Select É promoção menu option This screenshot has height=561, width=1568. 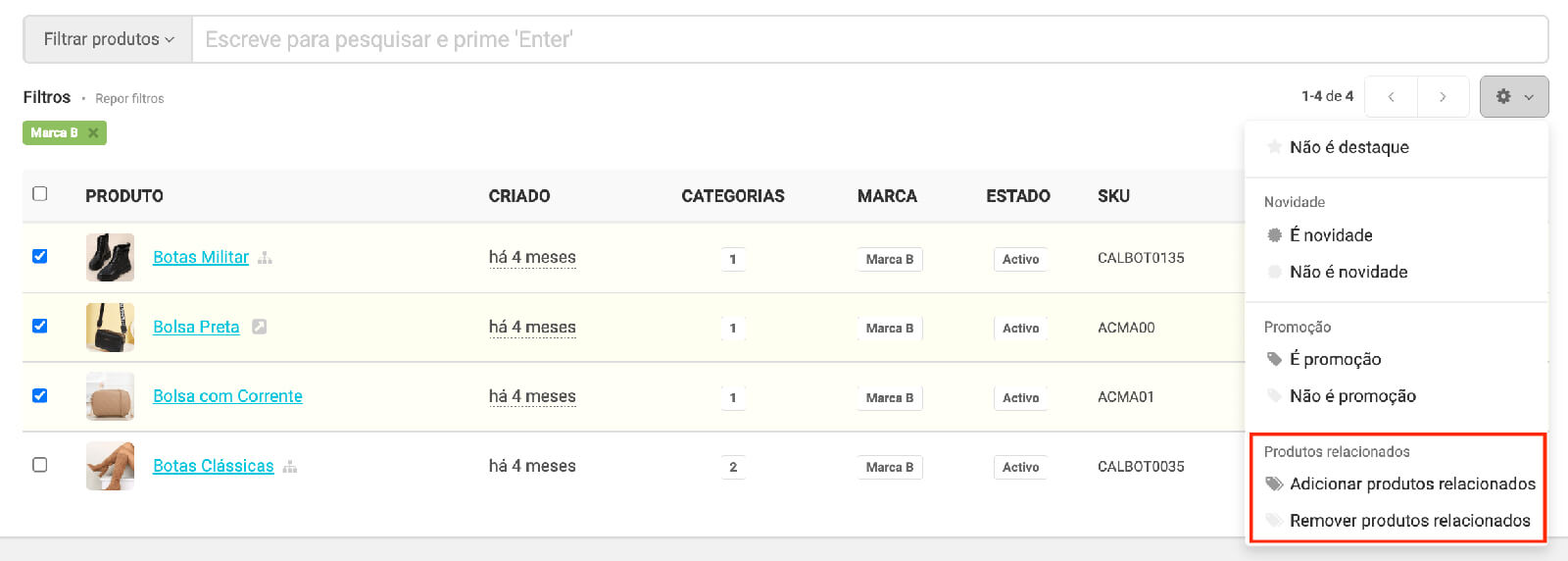1335,359
